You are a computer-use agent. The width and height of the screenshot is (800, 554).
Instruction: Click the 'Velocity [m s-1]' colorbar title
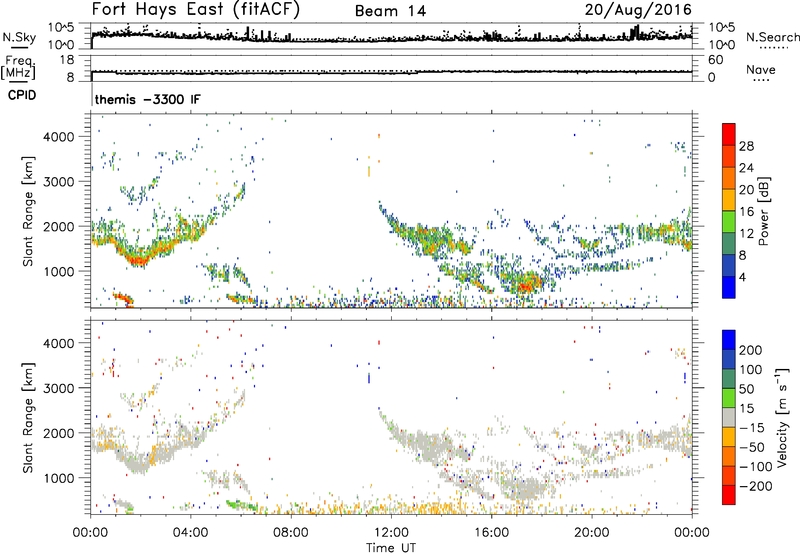pos(783,417)
